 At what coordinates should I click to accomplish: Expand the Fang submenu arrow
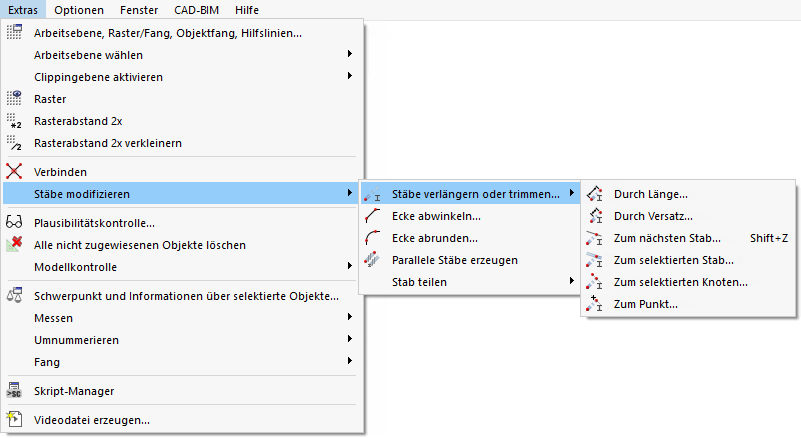350,361
